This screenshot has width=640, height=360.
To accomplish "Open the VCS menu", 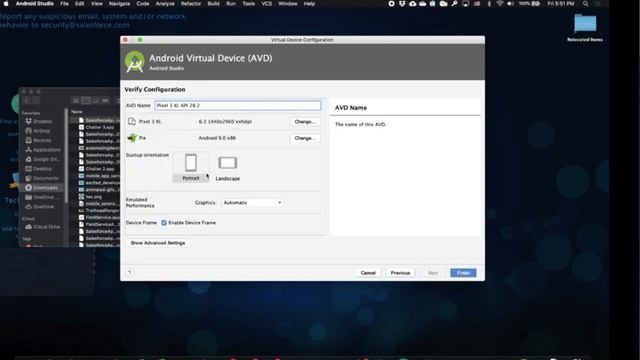I will tap(267, 4).
